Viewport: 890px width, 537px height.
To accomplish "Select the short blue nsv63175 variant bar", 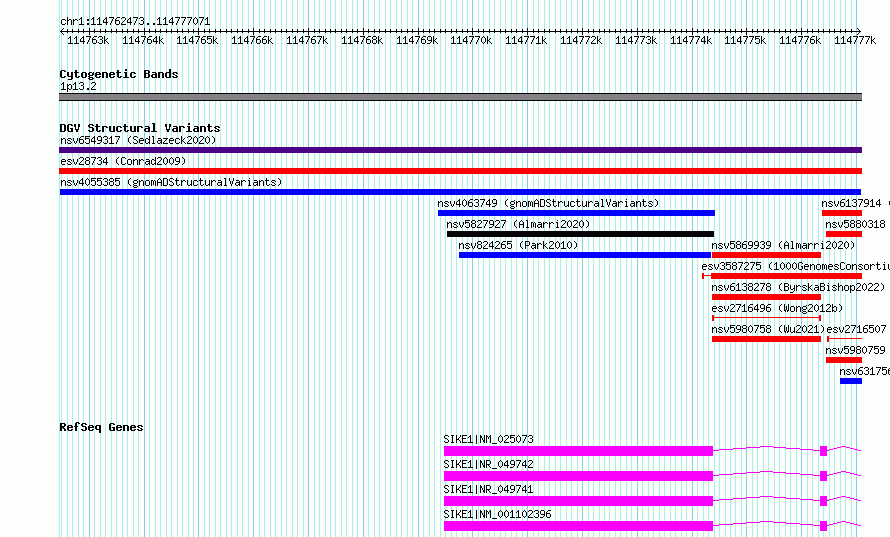I will point(851,381).
